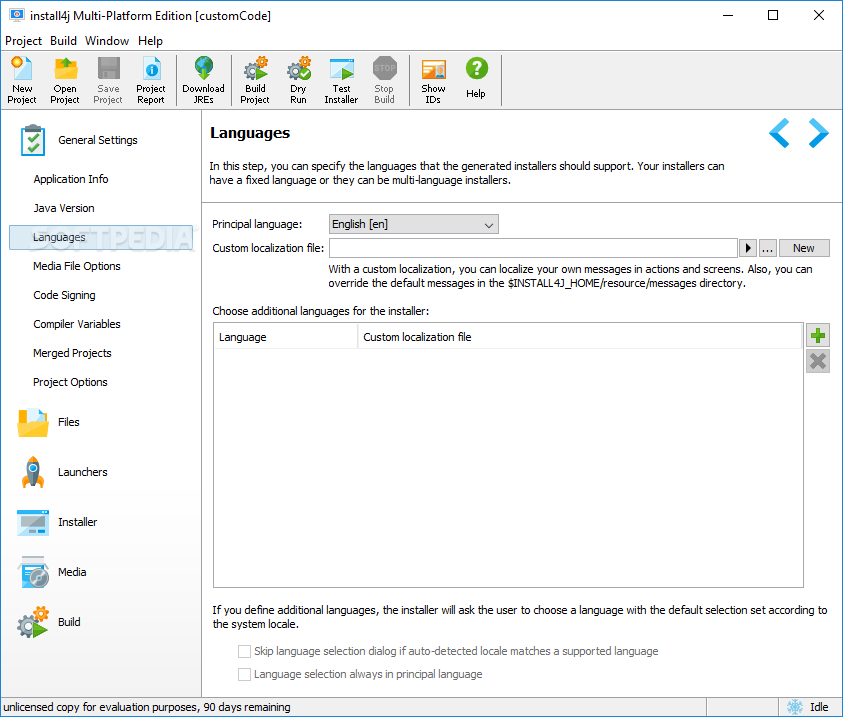Enable Skip language selection dialog checkbox
The height and width of the screenshot is (717, 843).
pos(245,651)
